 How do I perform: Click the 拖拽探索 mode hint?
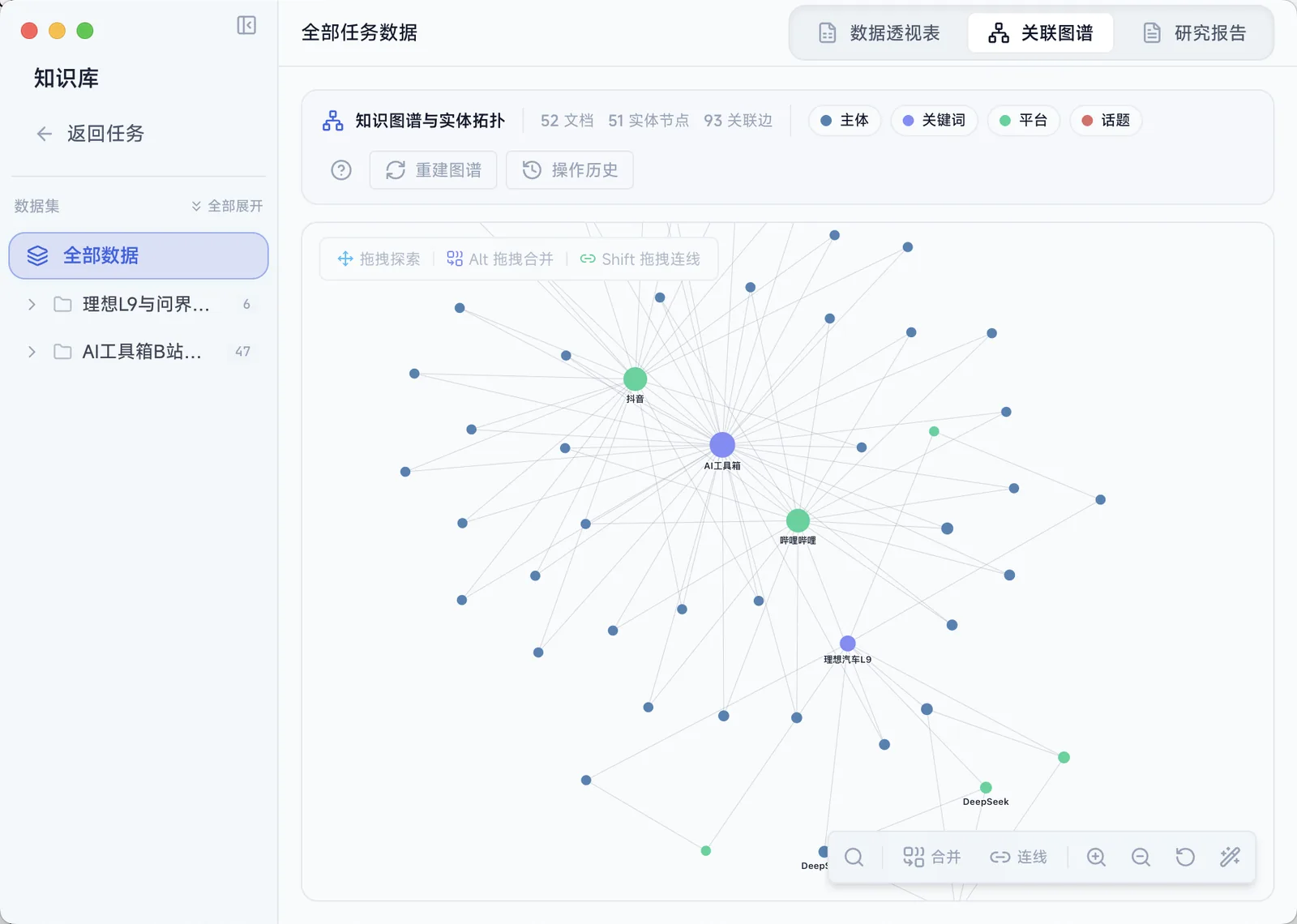click(x=379, y=259)
